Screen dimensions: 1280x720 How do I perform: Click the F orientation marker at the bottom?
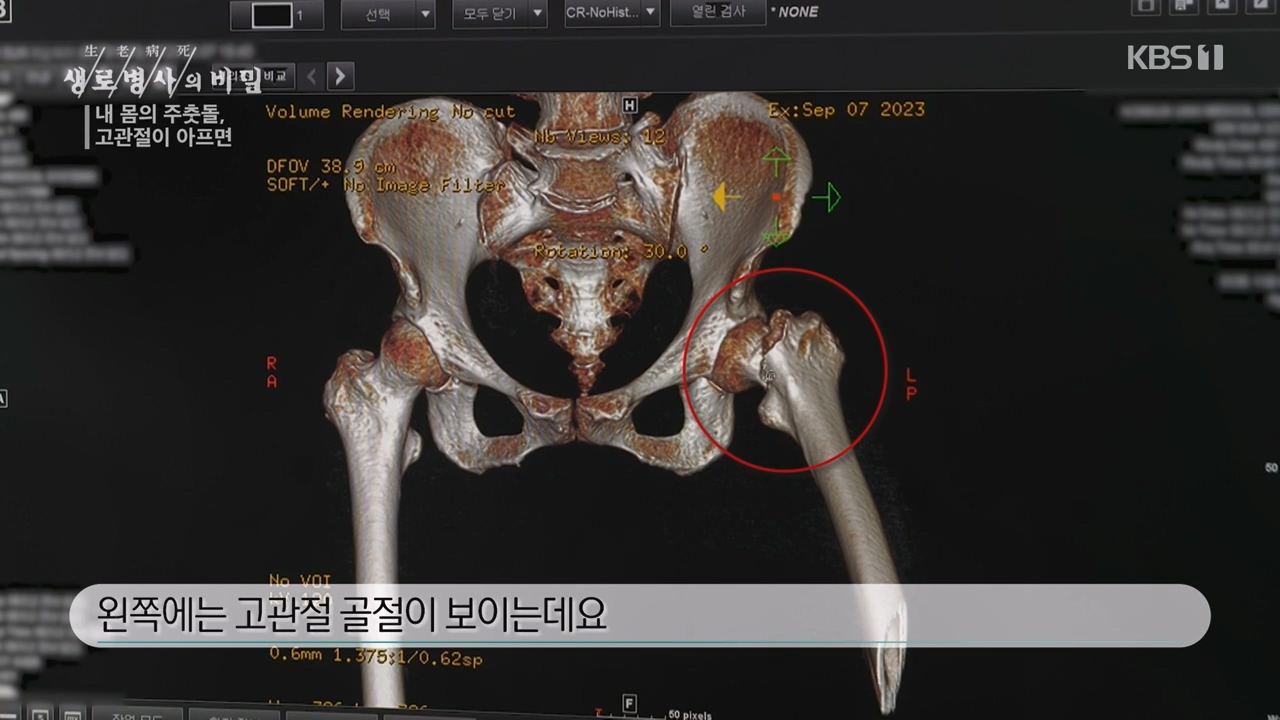pyautogui.click(x=629, y=704)
